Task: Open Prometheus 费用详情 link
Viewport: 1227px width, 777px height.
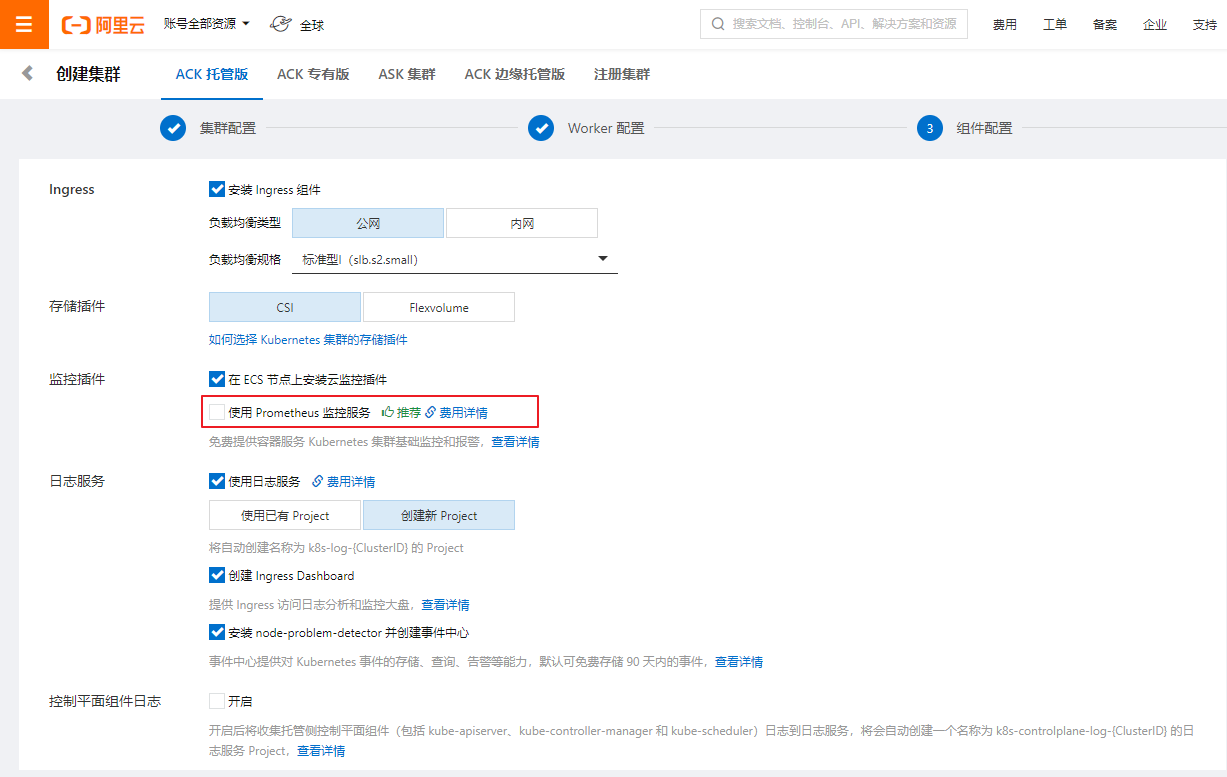Action: pyautogui.click(x=464, y=412)
